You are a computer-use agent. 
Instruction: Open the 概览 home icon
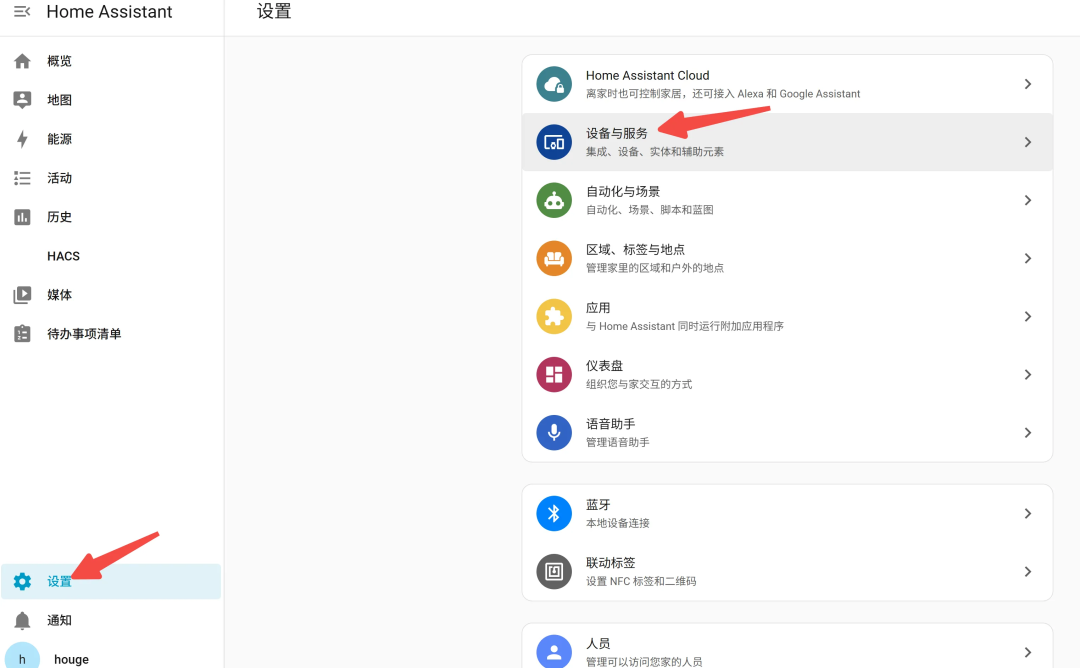pyautogui.click(x=22, y=61)
